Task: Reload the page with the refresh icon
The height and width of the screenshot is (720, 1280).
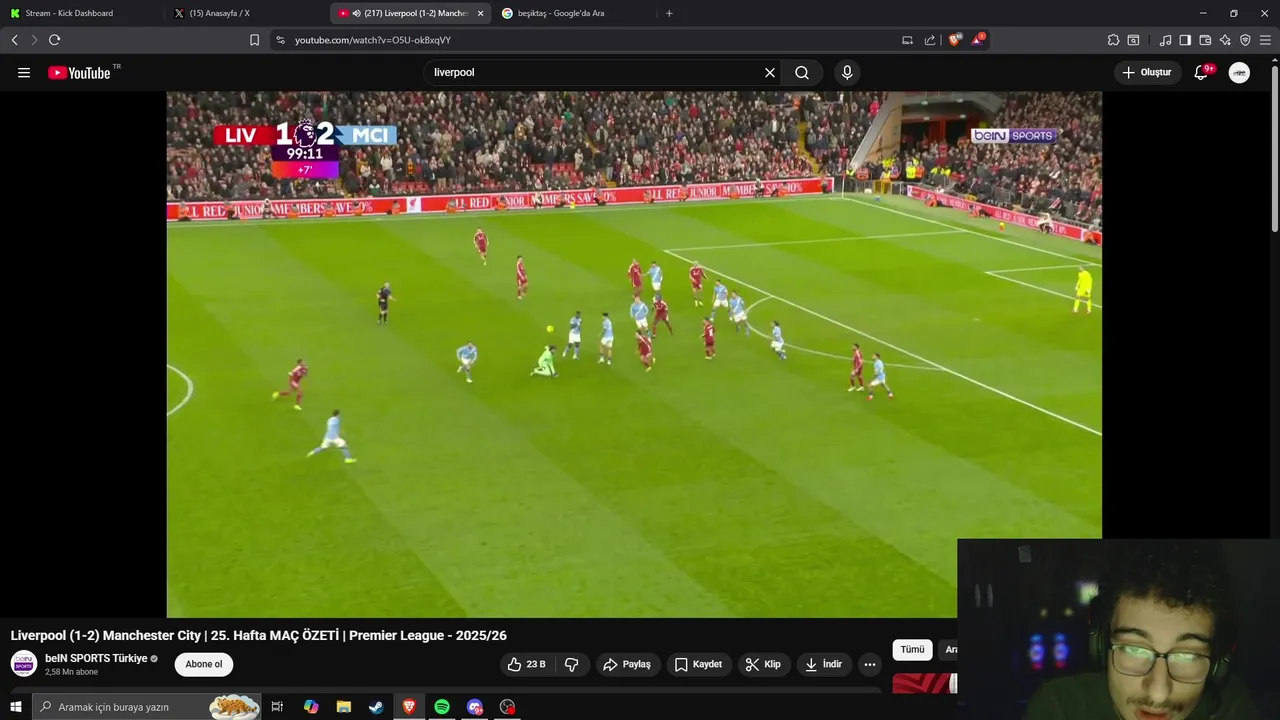Action: pyautogui.click(x=54, y=40)
